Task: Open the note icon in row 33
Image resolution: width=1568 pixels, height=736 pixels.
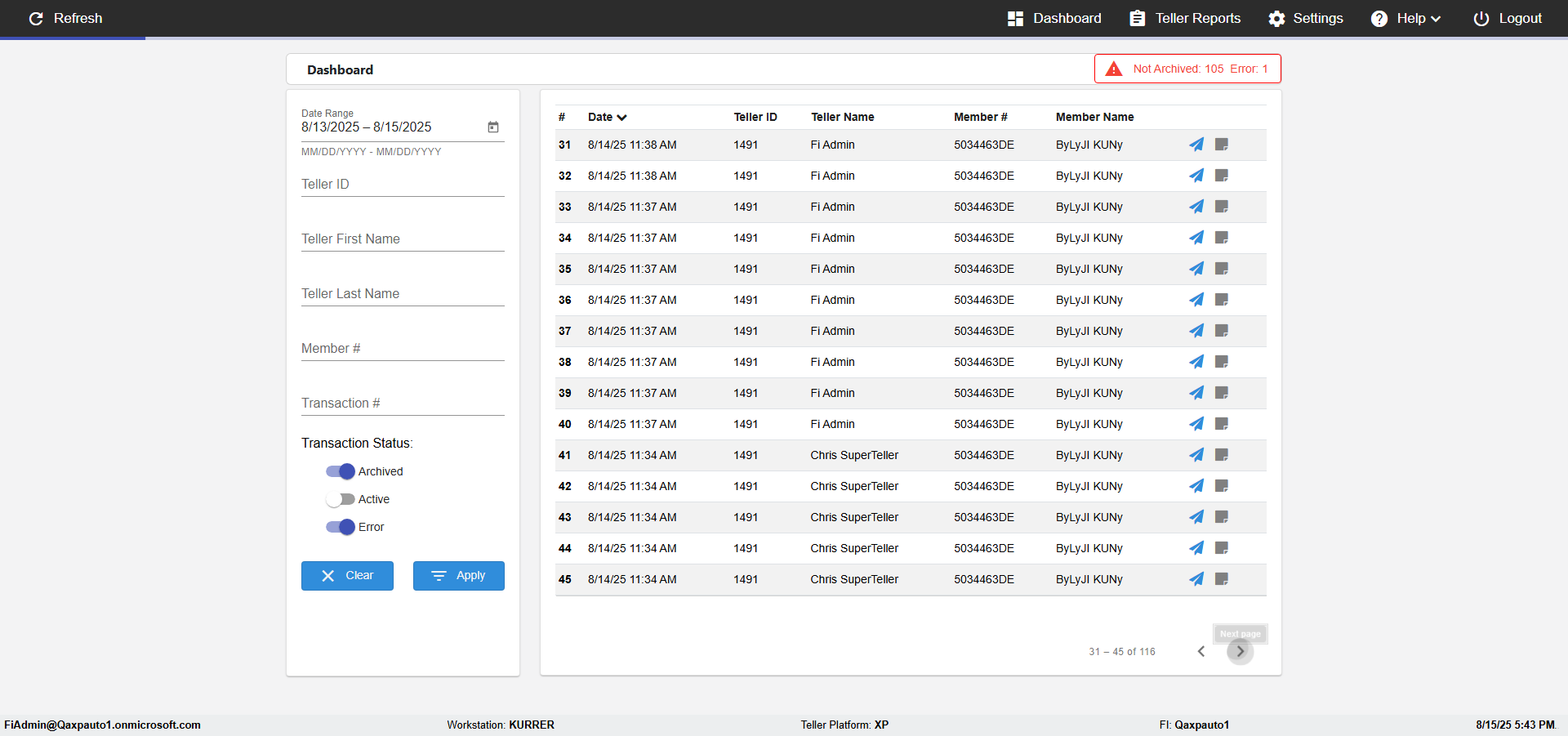Action: pos(1222,207)
